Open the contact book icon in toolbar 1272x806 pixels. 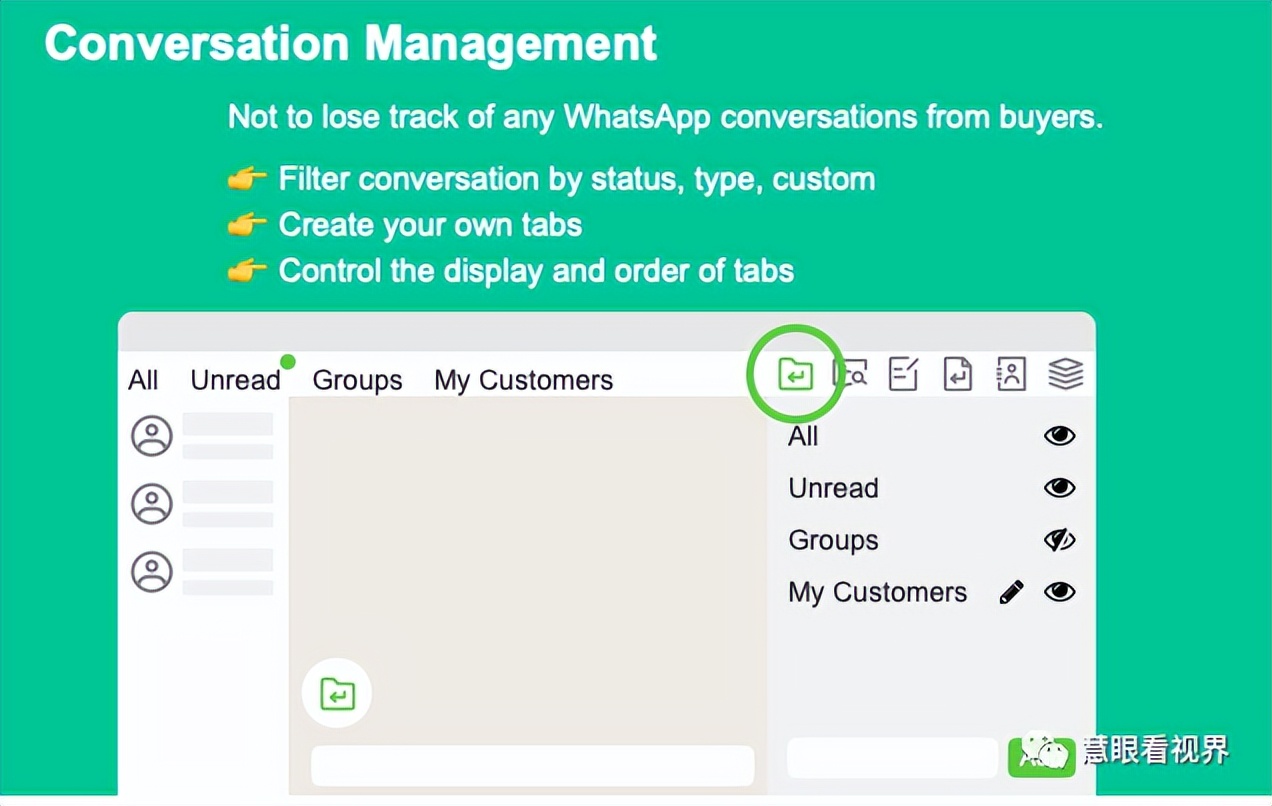click(1011, 374)
